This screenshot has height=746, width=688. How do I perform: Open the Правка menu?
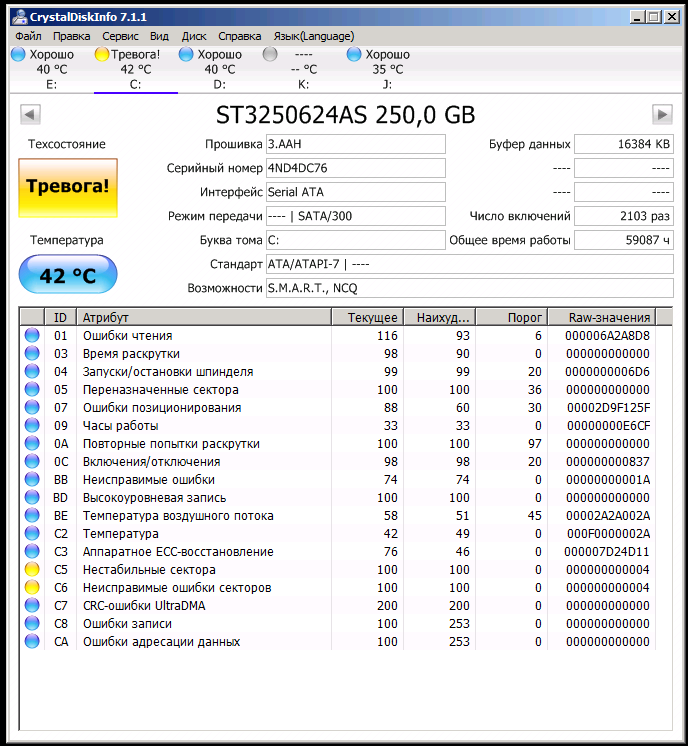pos(71,36)
